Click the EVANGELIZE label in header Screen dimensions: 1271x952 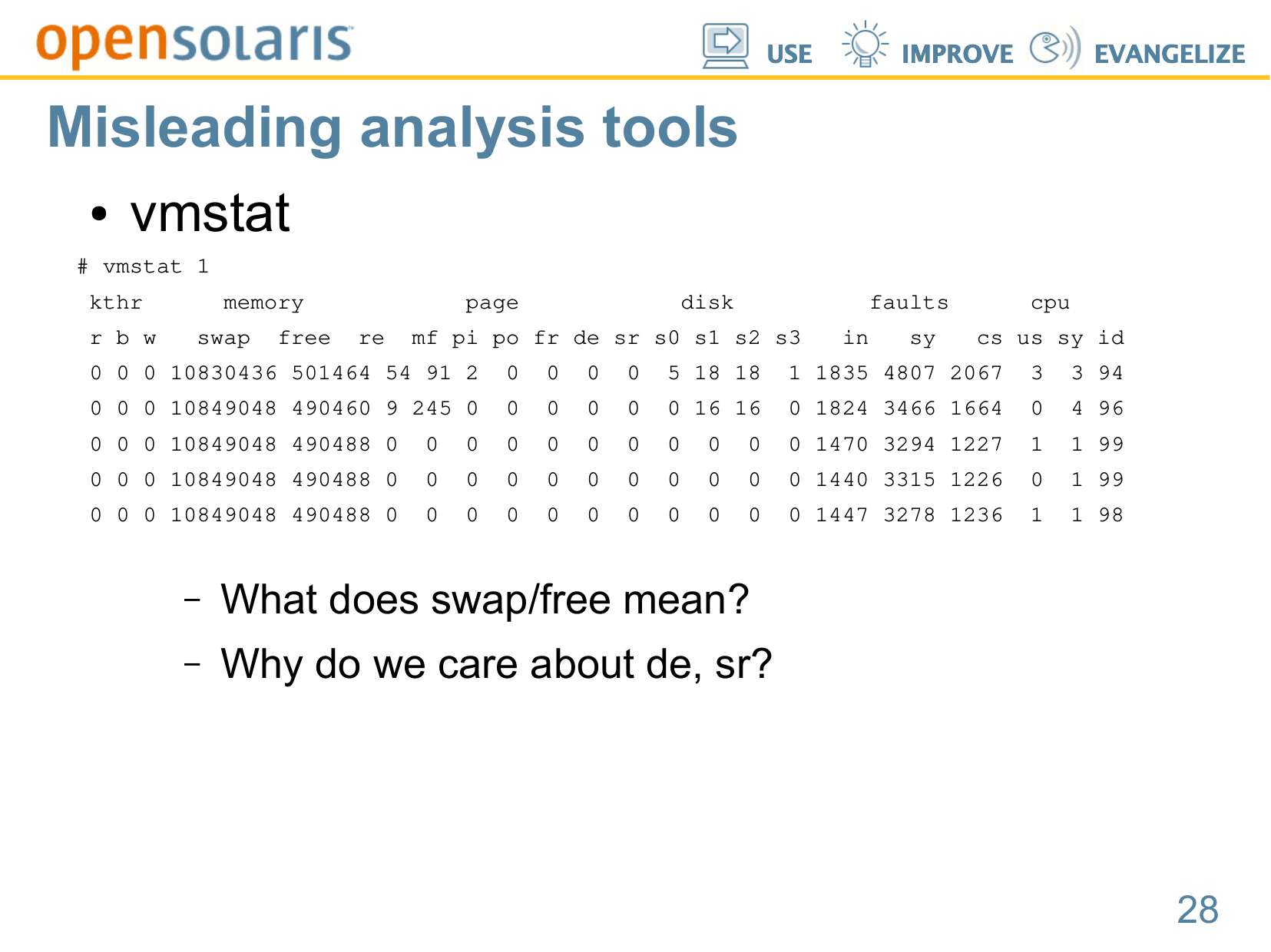tap(1169, 54)
